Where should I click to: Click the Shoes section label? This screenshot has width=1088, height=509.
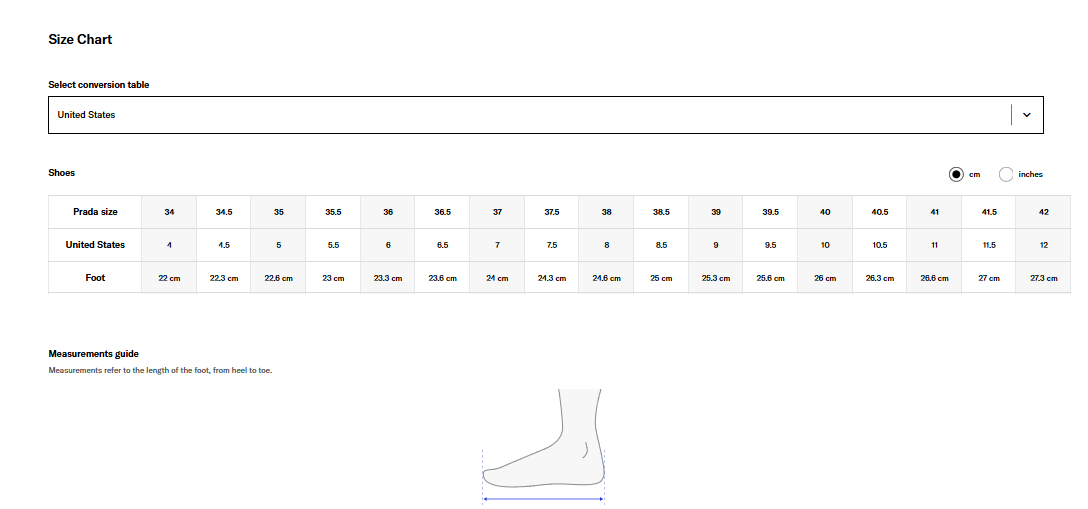pyautogui.click(x=61, y=173)
